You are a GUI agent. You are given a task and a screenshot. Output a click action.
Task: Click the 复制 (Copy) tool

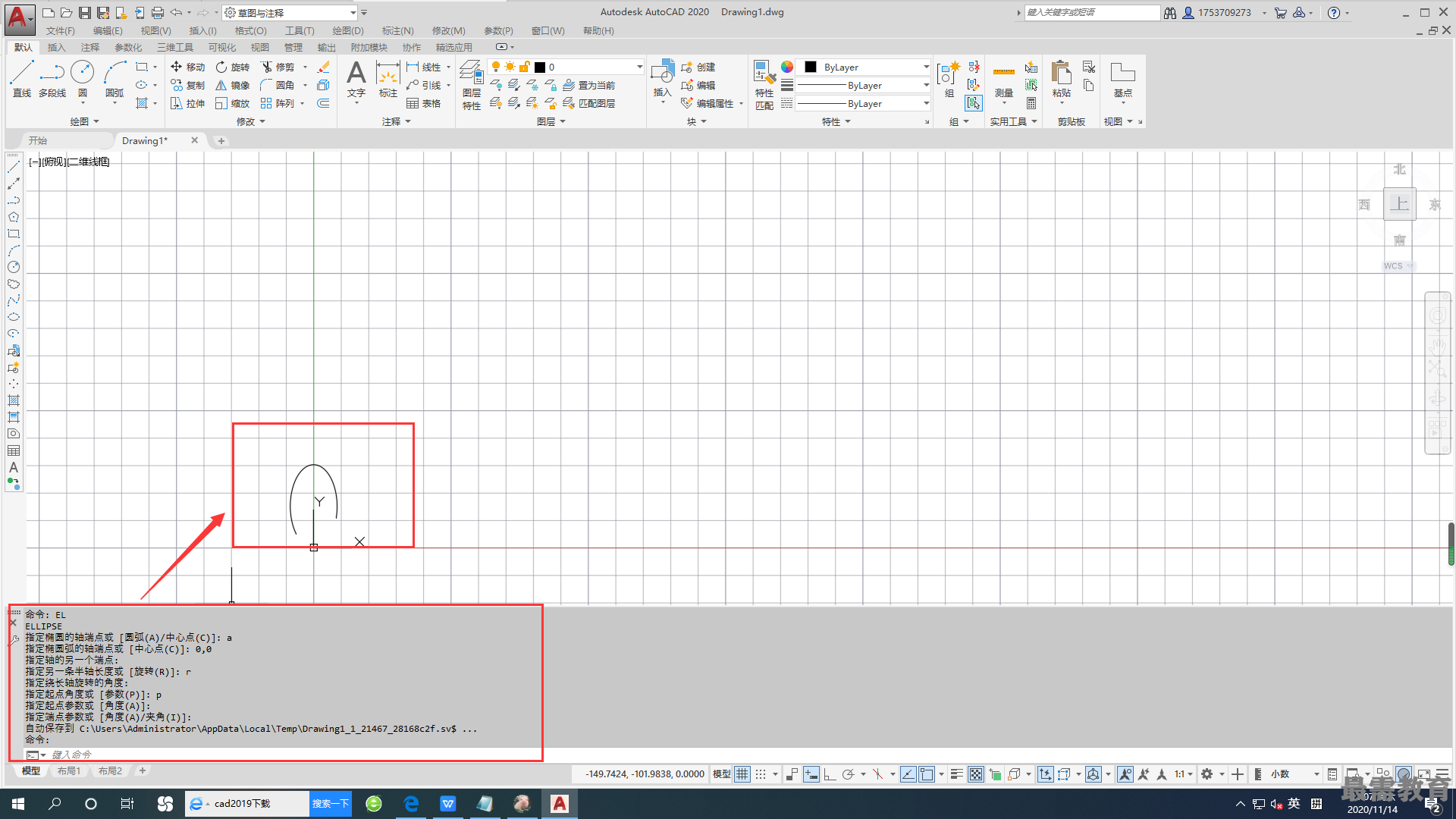click(187, 85)
